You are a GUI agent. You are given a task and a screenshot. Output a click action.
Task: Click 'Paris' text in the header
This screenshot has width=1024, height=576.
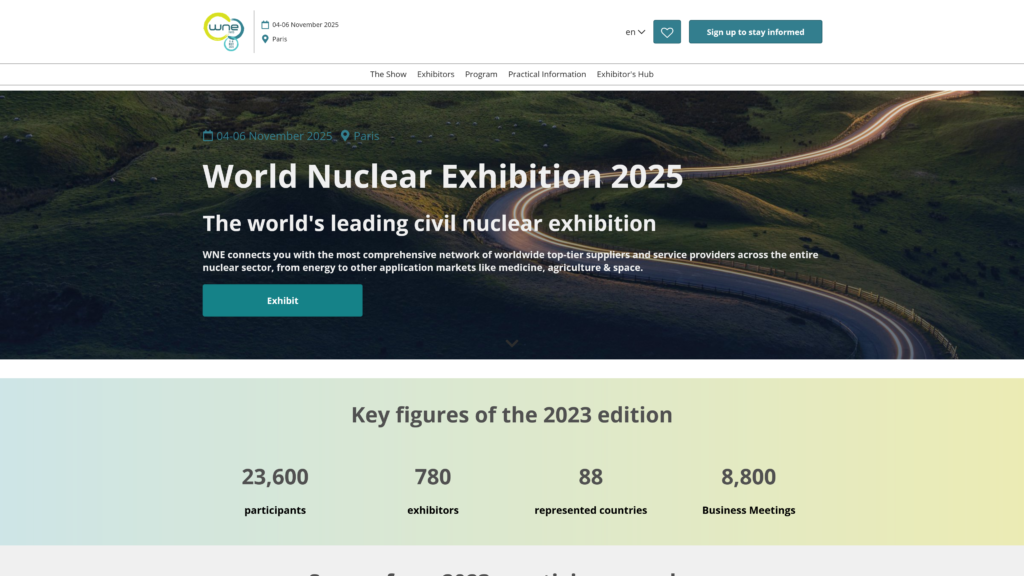coord(280,39)
